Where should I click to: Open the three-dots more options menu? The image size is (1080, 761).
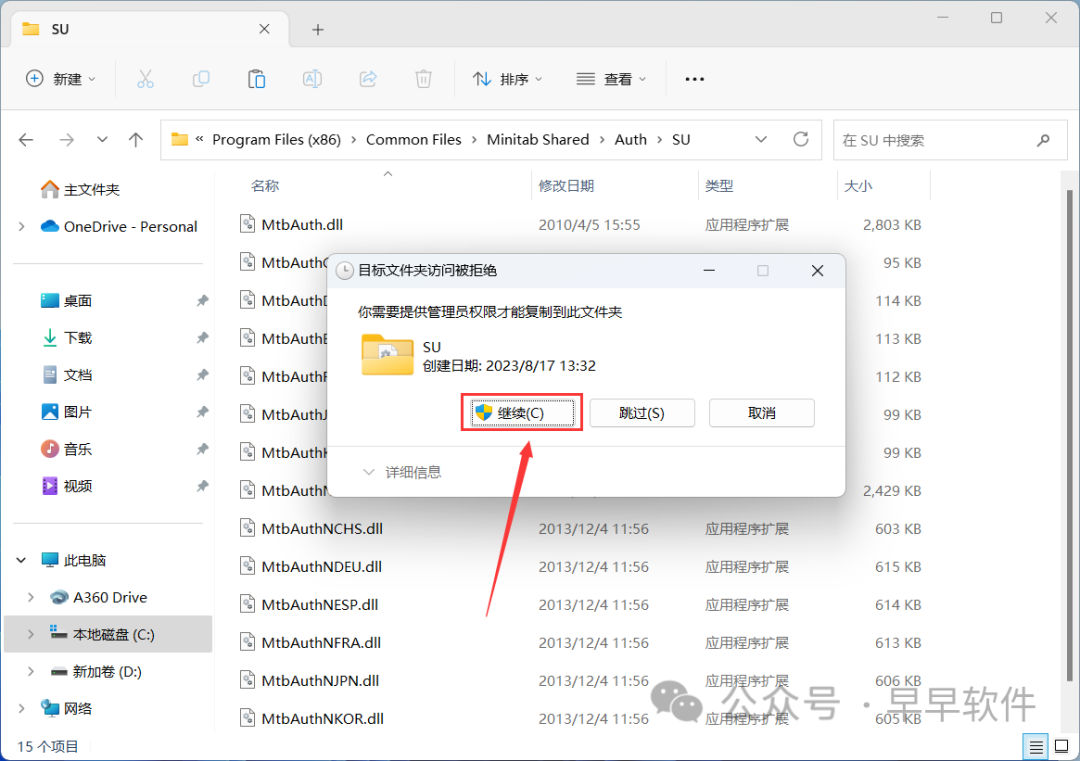pos(695,79)
